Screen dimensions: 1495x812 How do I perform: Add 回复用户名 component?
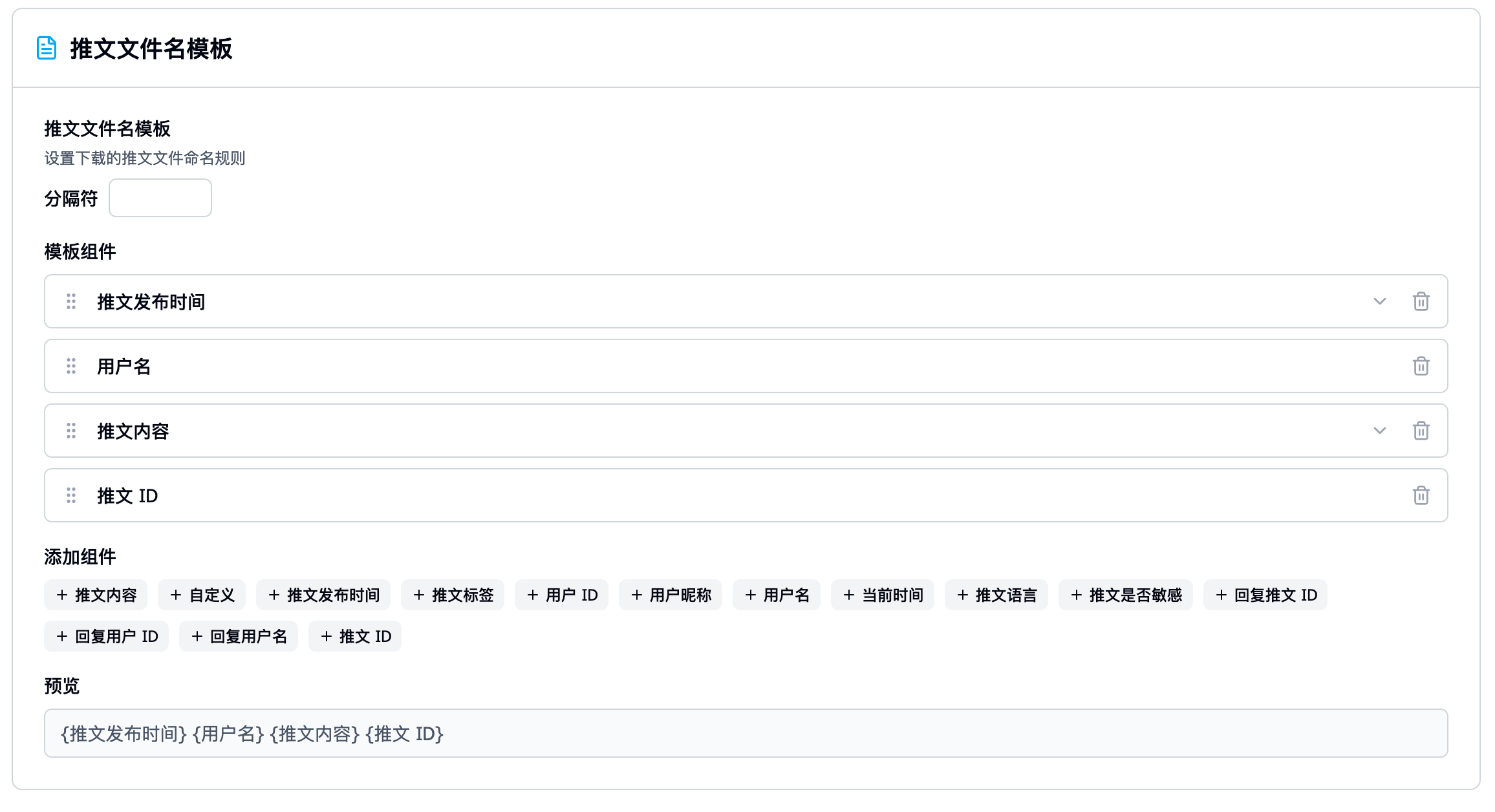[239, 636]
